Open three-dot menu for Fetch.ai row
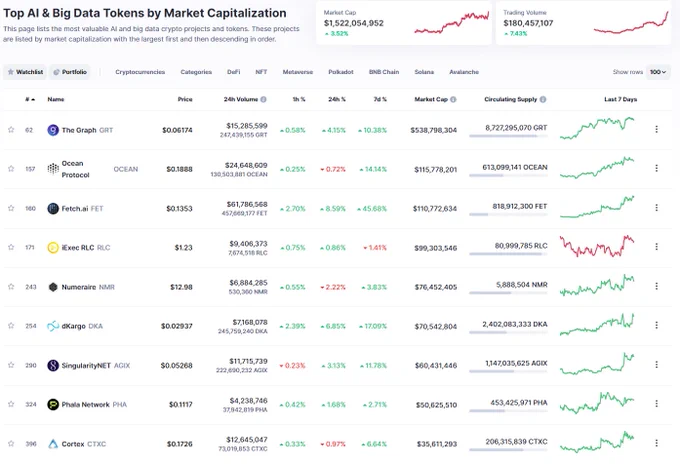680x464 pixels. click(657, 208)
